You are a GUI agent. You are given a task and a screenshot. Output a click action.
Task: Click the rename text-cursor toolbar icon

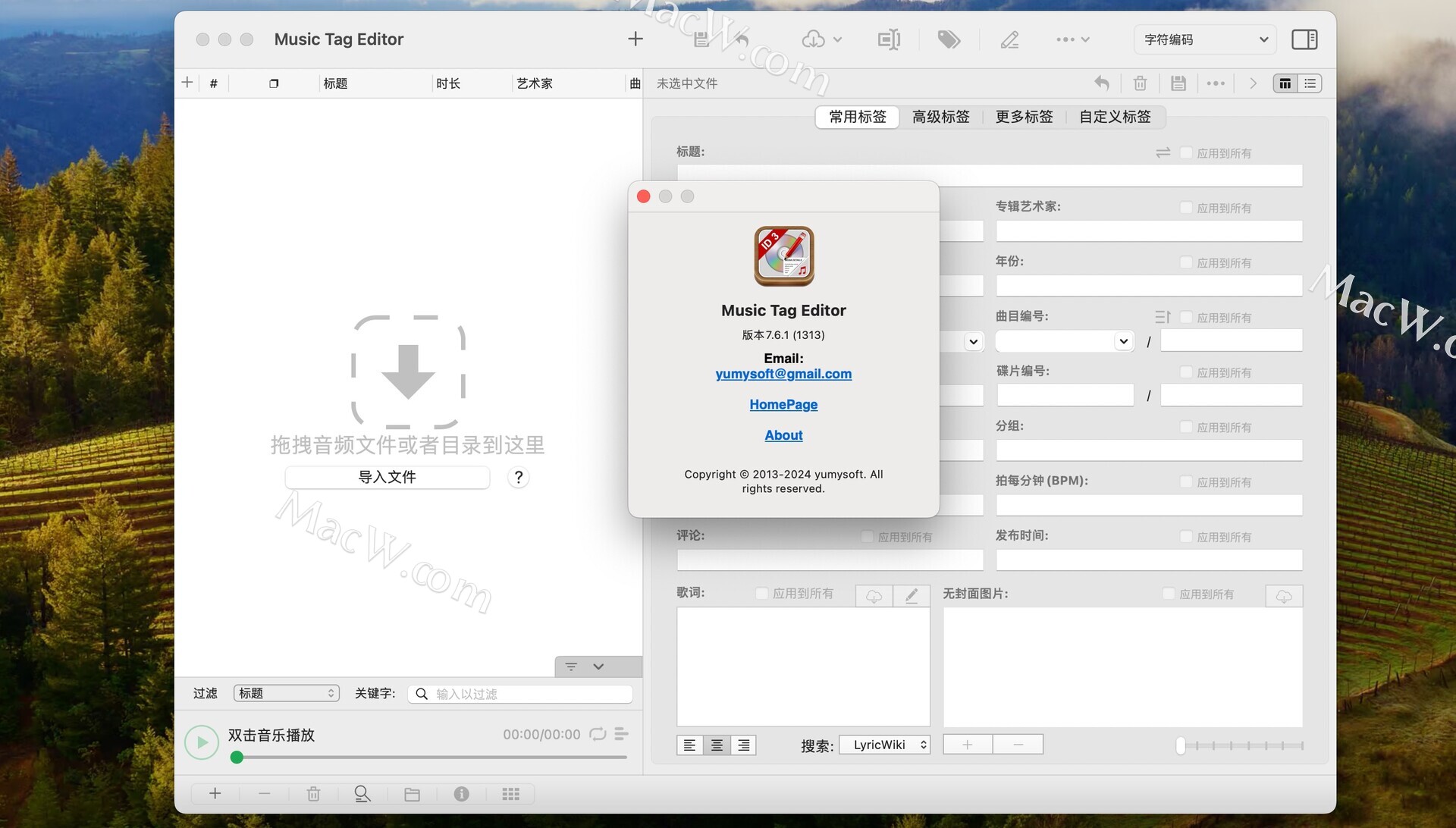(888, 39)
